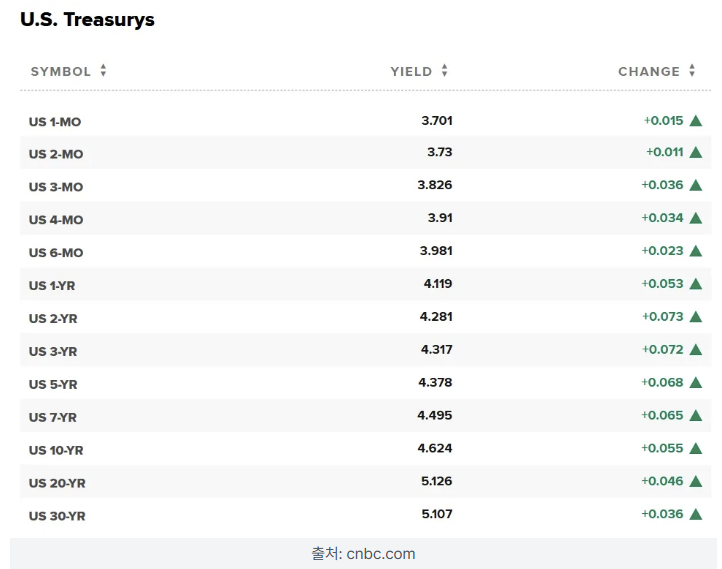Open the US 1-MO symbol link
The image size is (722, 569).
[x=55, y=122]
